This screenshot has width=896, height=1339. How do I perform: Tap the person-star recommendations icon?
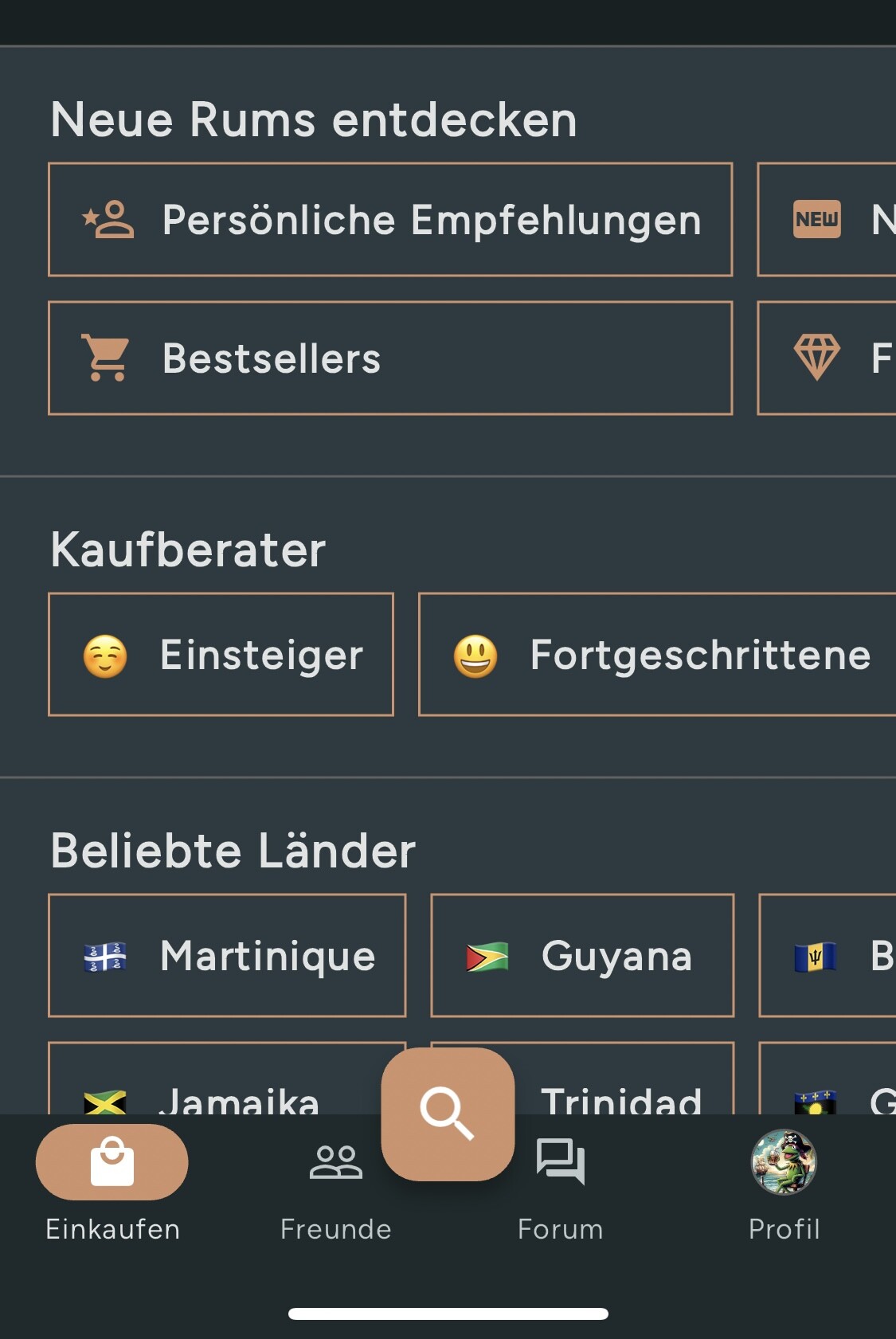108,220
